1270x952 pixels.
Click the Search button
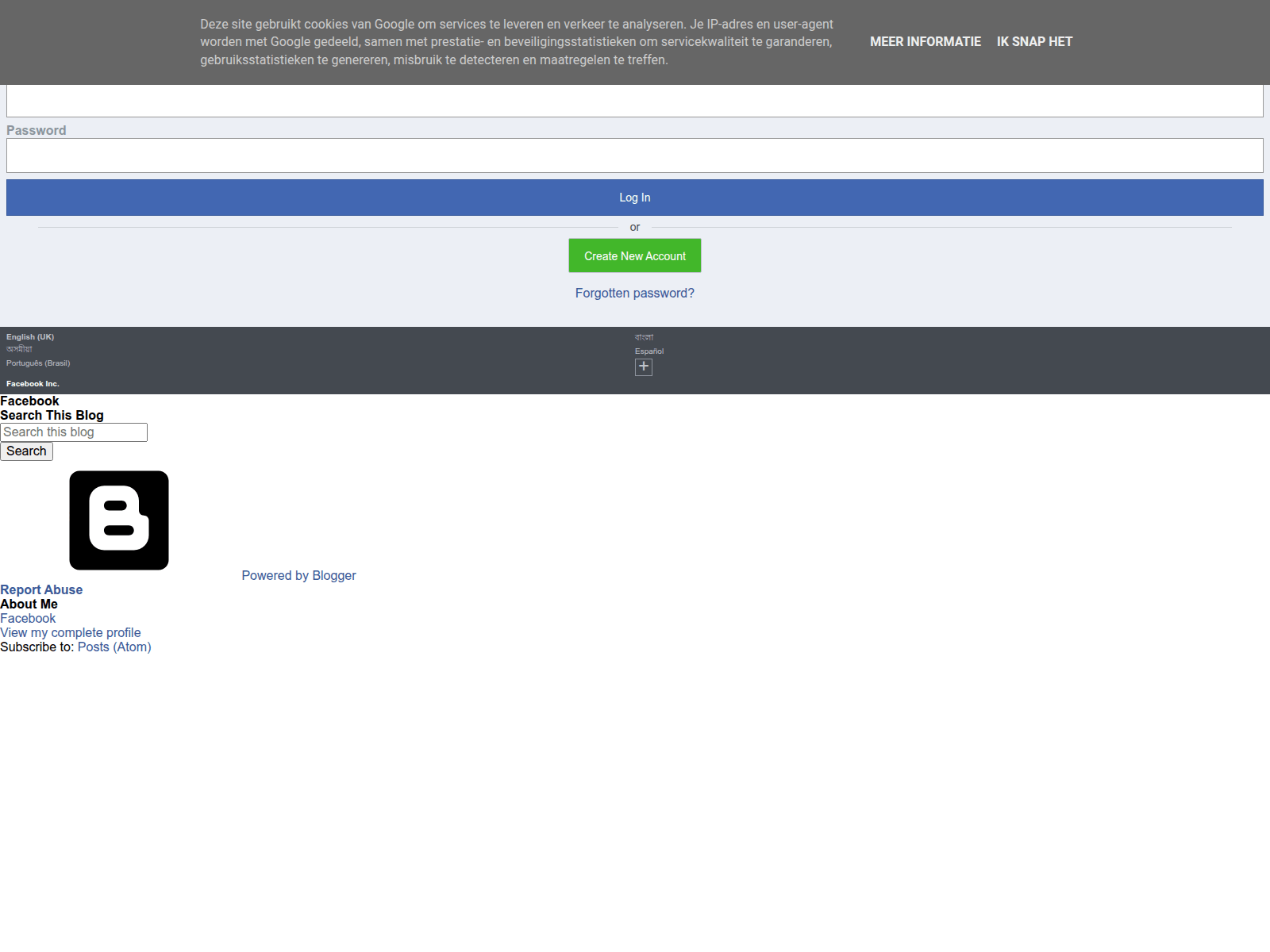pyautogui.click(x=26, y=451)
